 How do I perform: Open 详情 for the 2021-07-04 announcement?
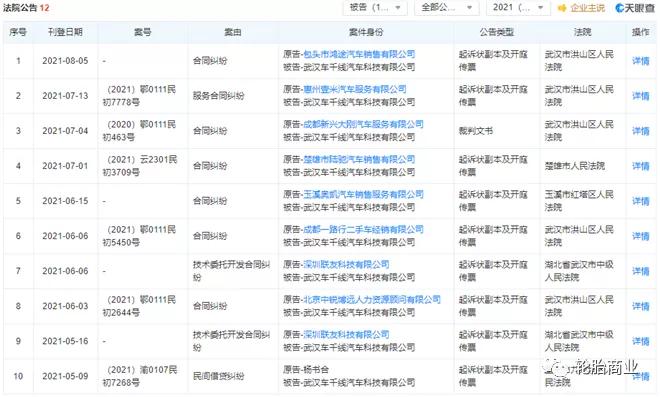(641, 131)
